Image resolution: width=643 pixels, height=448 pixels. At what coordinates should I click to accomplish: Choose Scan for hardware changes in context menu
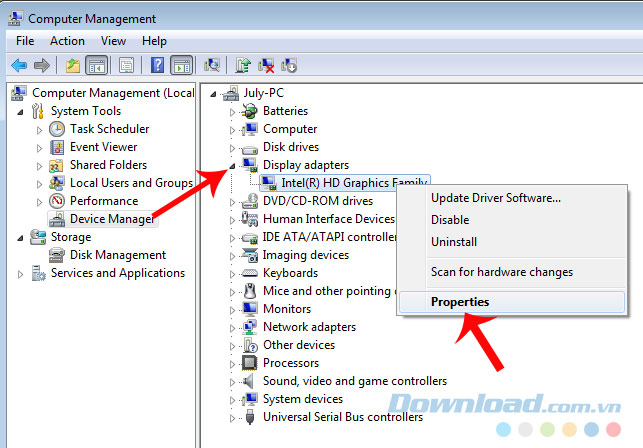512,272
